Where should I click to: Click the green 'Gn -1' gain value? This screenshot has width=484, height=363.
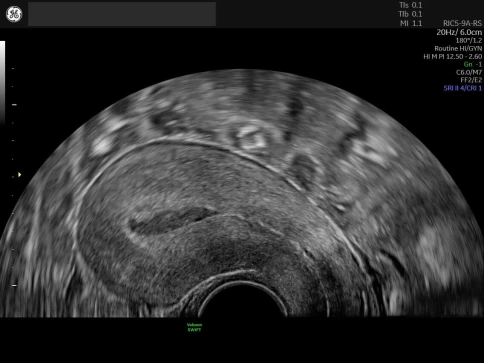[x=473, y=64]
